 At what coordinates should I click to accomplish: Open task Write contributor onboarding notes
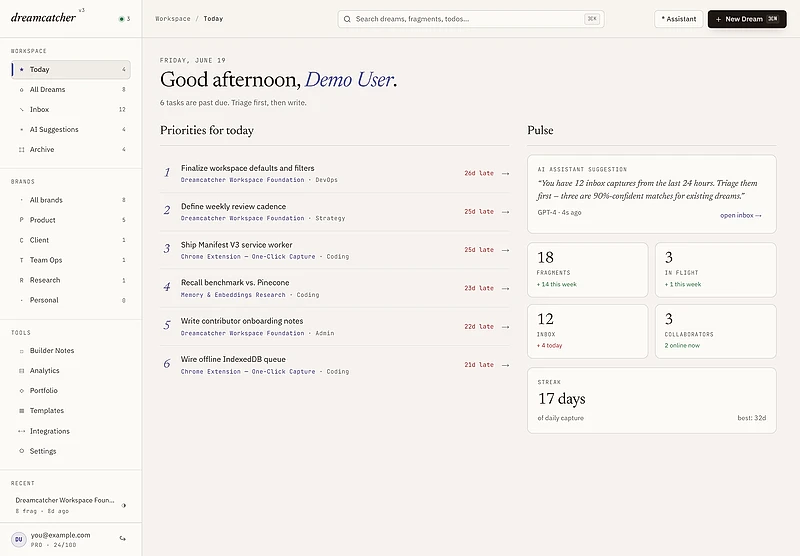click(x=335, y=326)
